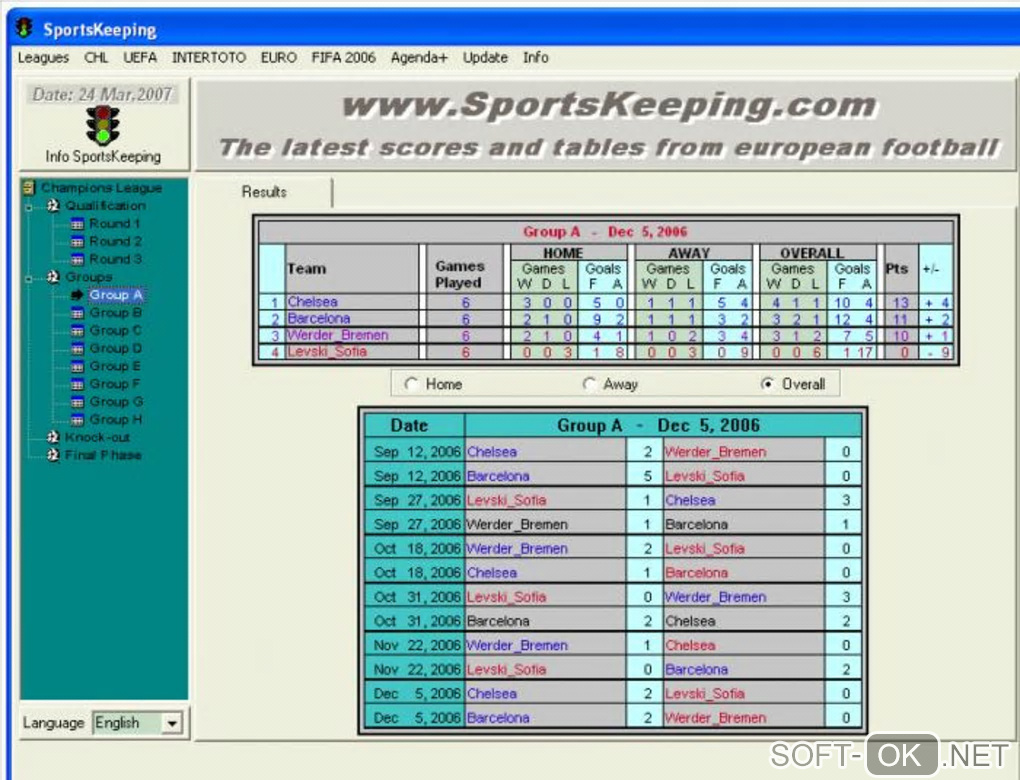Select Final Phase in the tree

(x=103, y=455)
